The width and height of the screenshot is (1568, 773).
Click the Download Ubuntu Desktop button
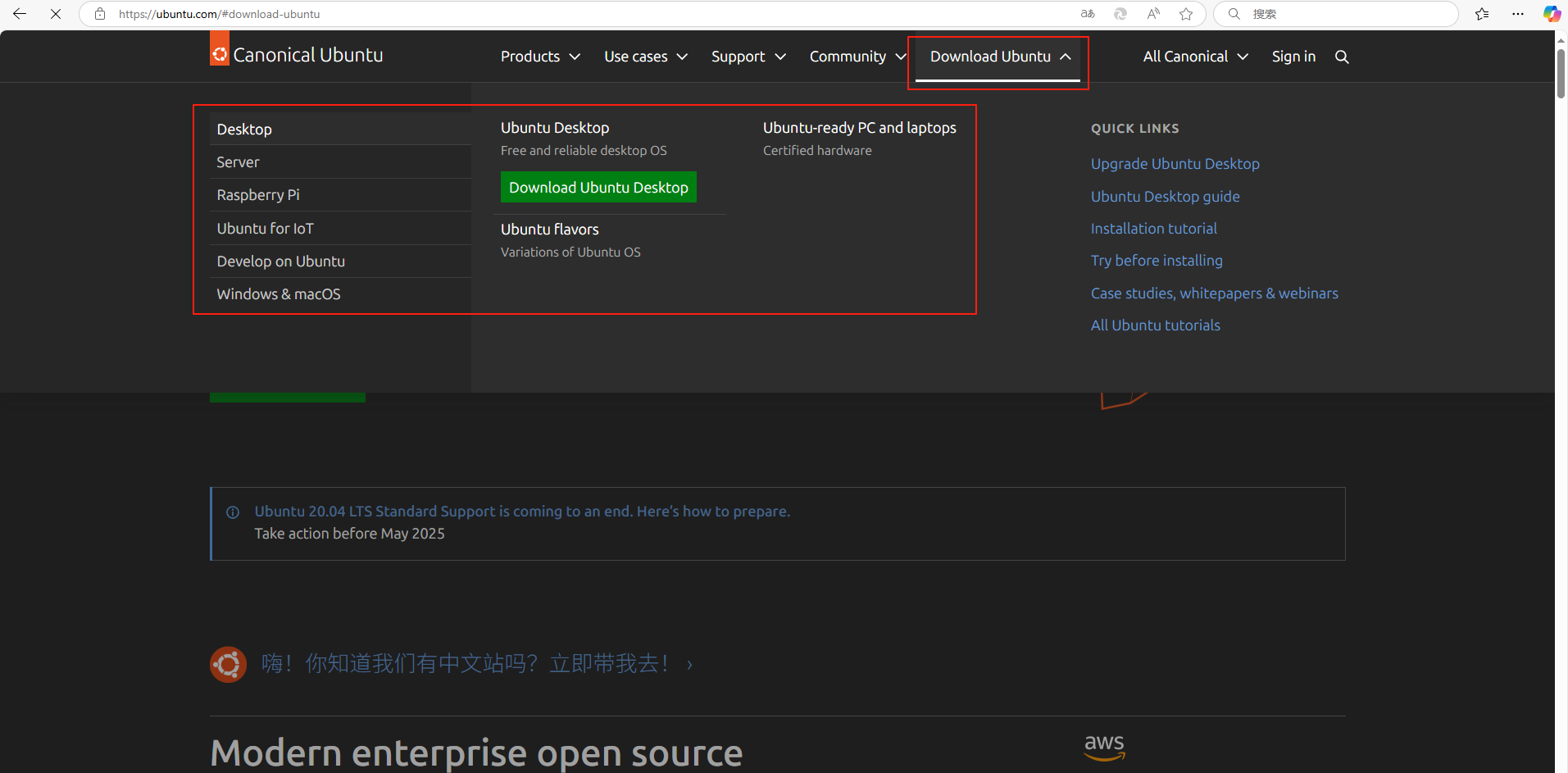pyautogui.click(x=598, y=187)
